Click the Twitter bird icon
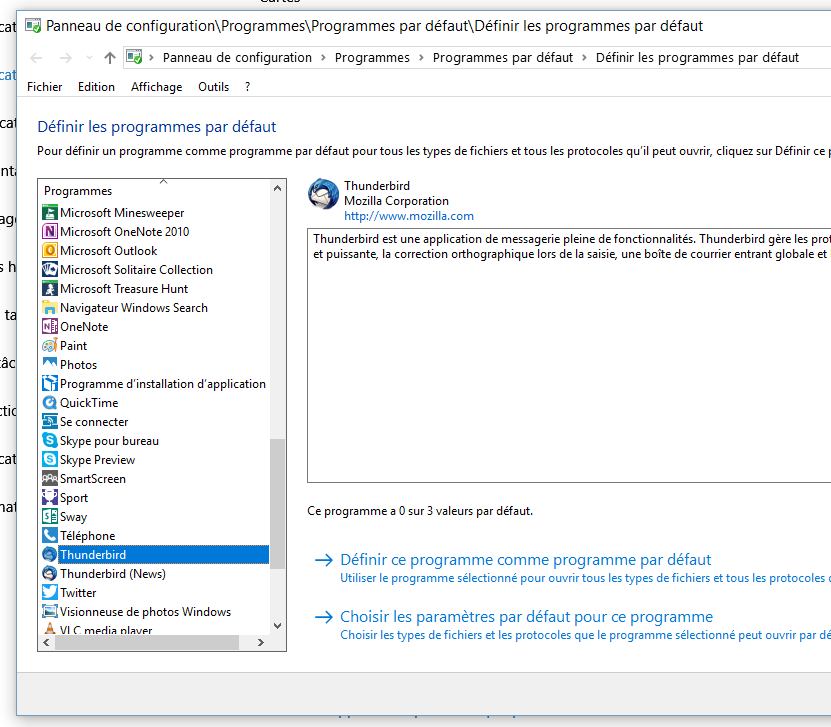Viewport: 831px width, 727px height. [x=49, y=592]
